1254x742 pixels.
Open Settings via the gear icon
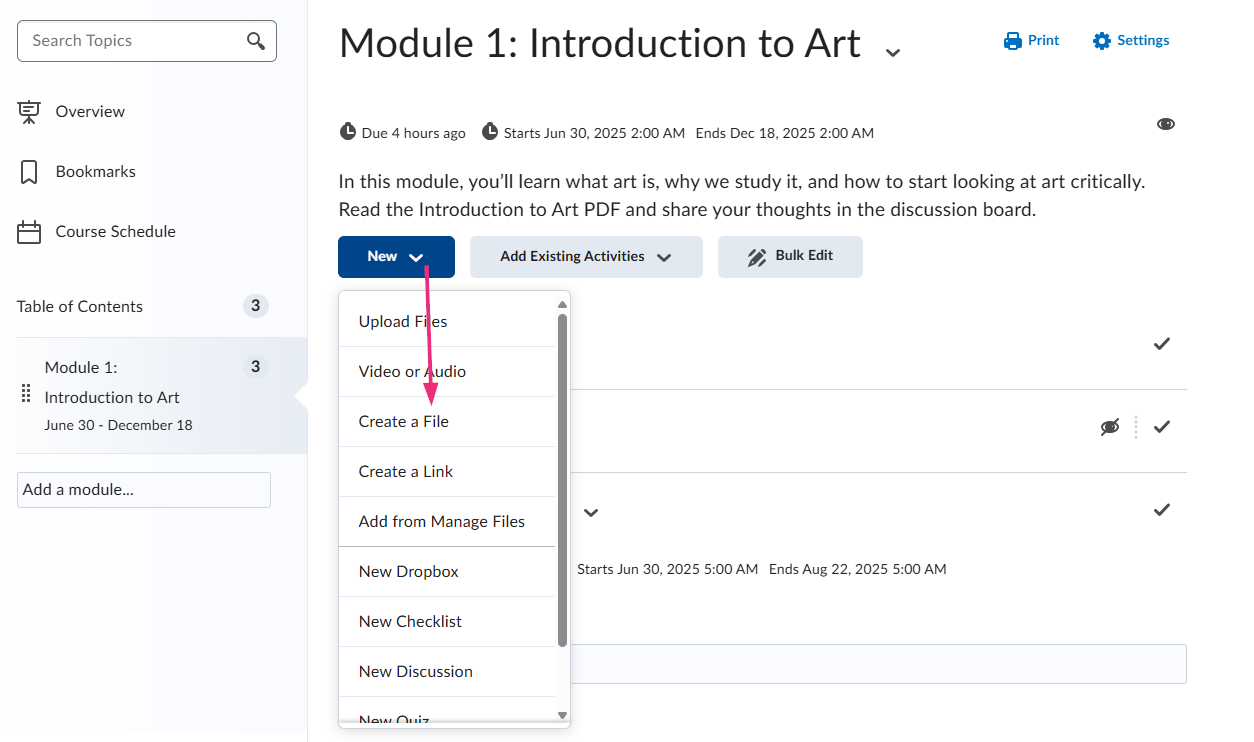point(1102,41)
